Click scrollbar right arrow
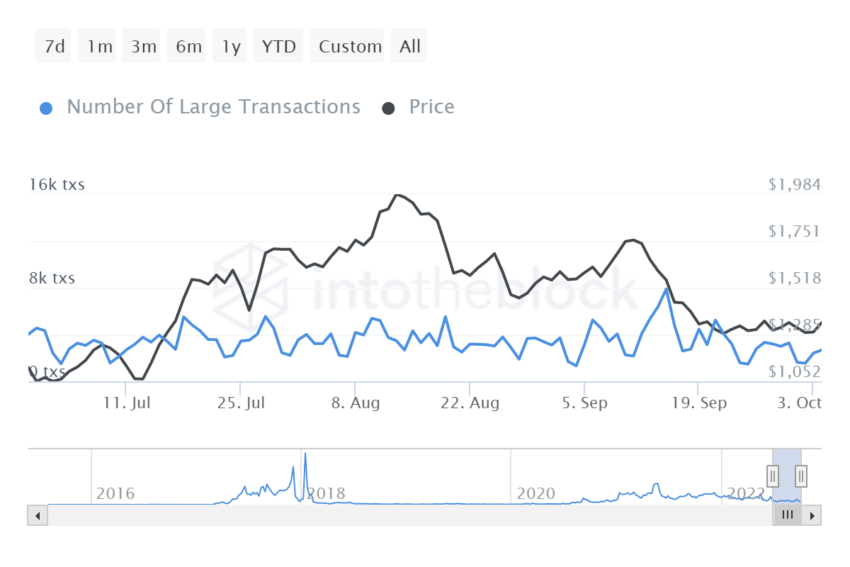 (813, 516)
